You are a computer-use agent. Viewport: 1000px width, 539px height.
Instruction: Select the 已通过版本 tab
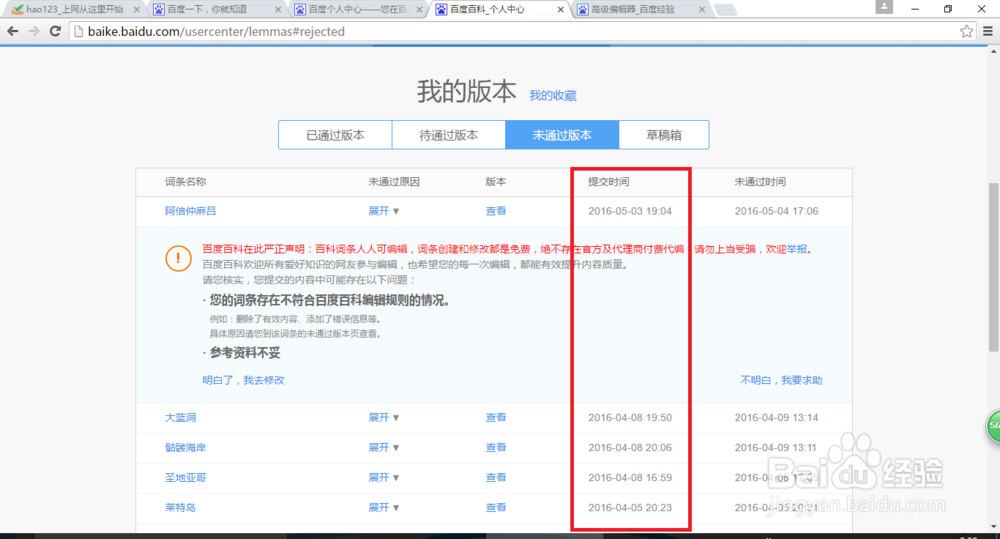(x=335, y=135)
